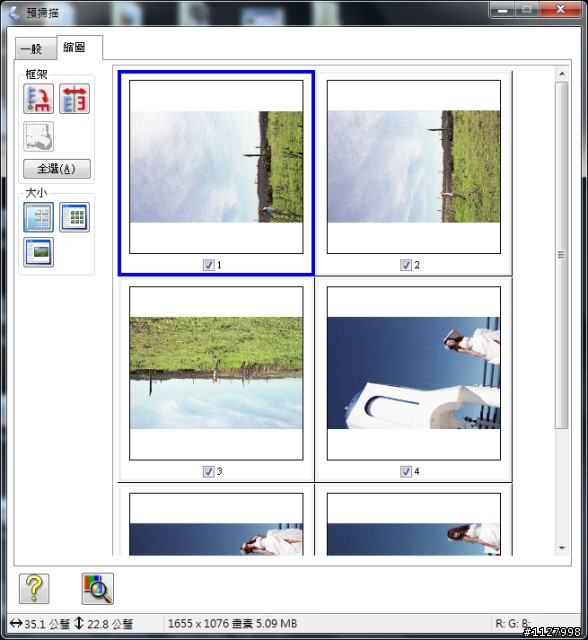The height and width of the screenshot is (640, 588).
Task: Click the scanner icon in the title bar
Action: click(x=15, y=13)
